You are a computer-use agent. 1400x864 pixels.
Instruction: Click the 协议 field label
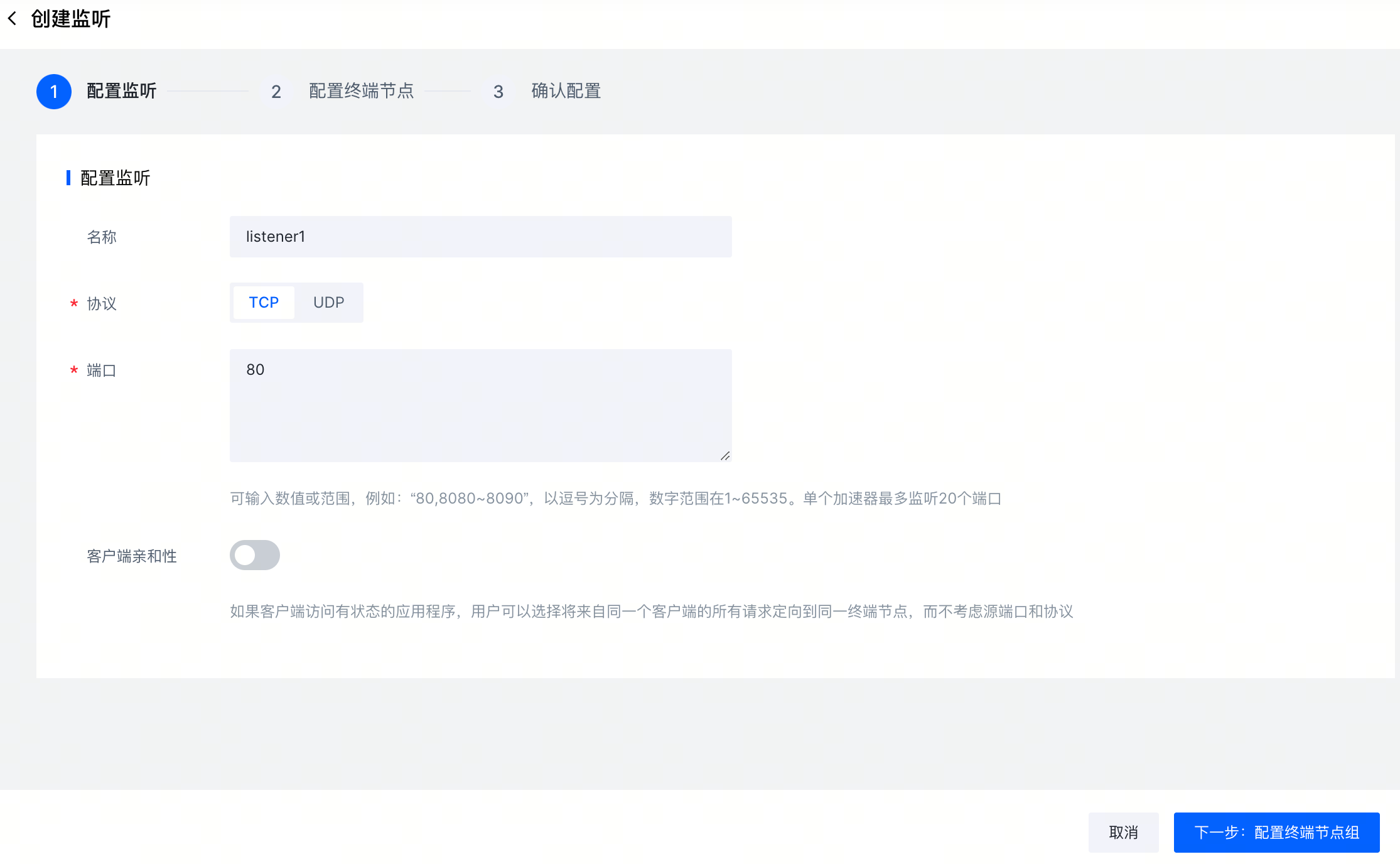pos(101,304)
